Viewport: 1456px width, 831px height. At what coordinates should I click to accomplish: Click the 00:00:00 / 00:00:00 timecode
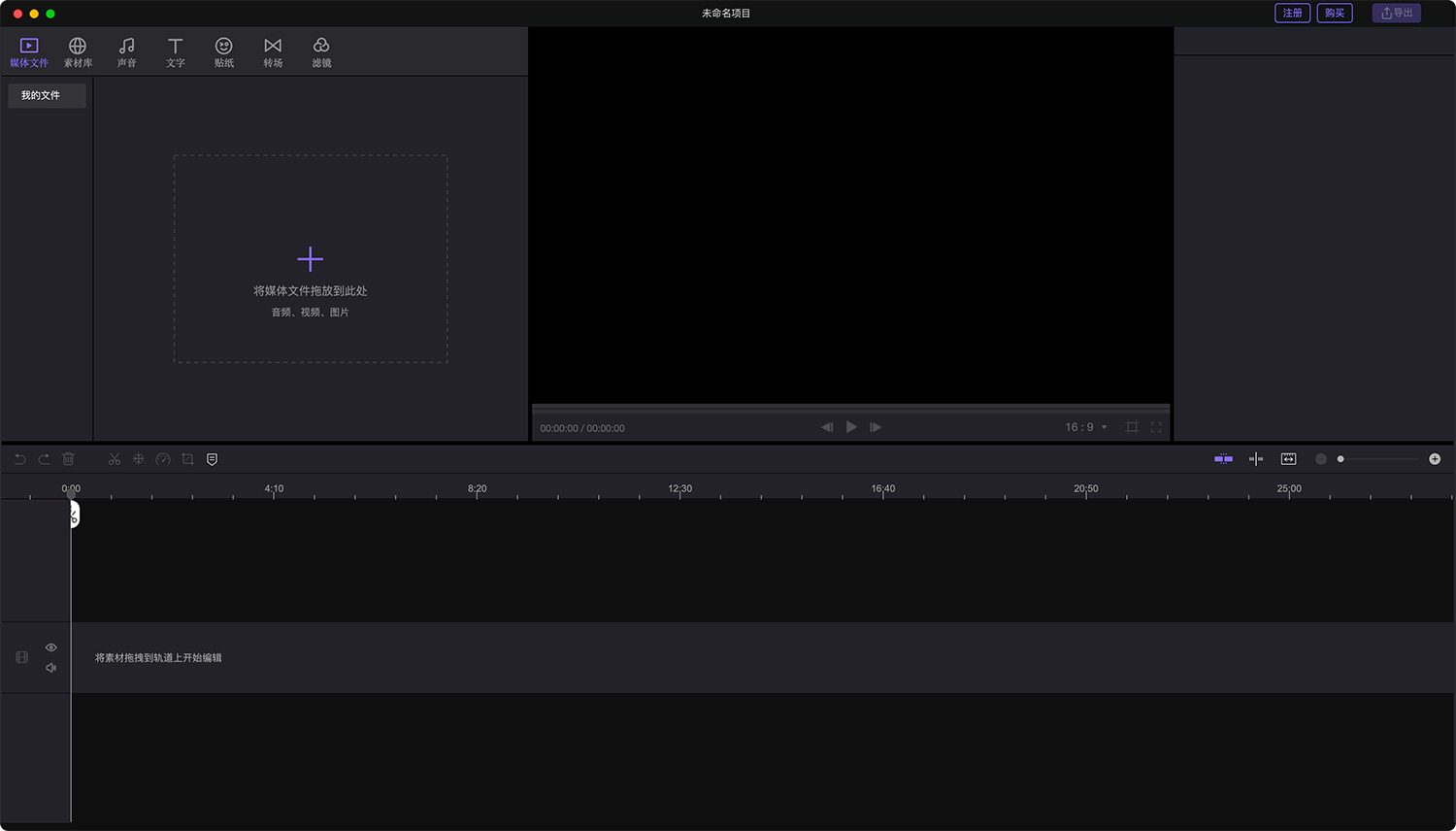click(x=582, y=428)
